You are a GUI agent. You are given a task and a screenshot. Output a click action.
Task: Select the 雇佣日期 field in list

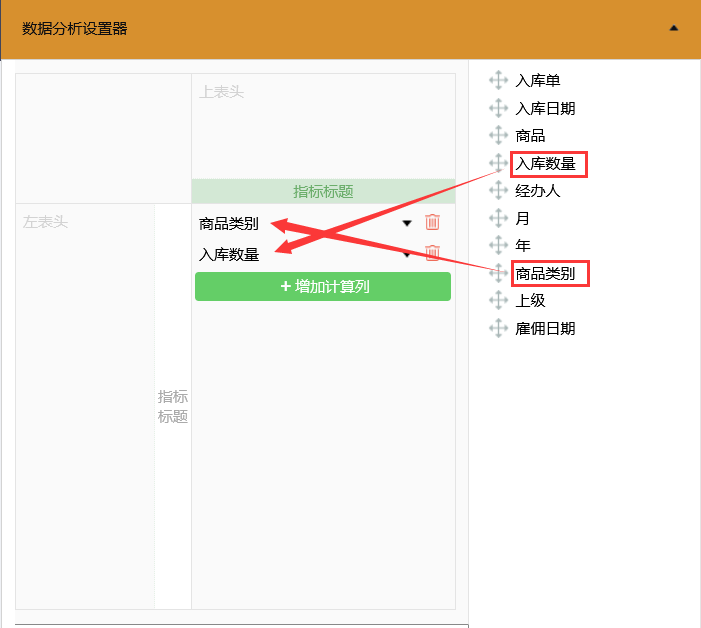click(545, 329)
